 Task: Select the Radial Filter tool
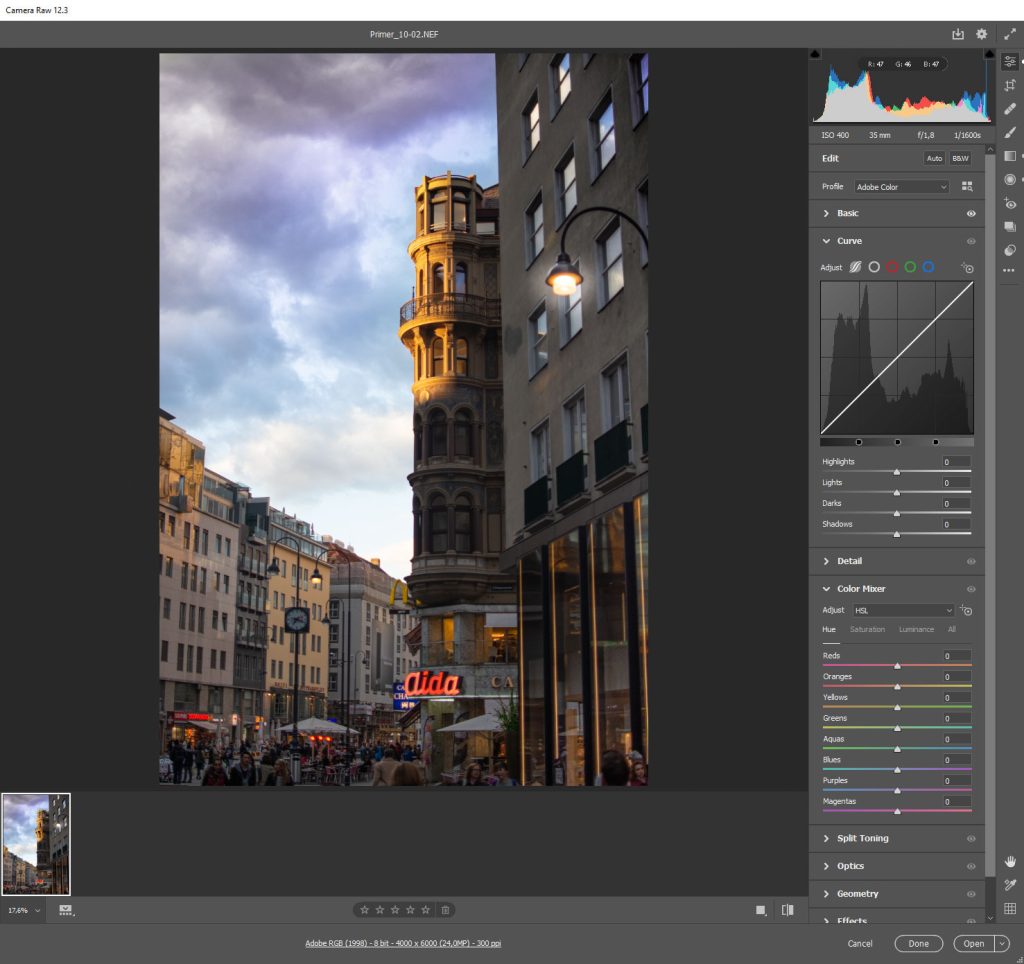pos(1010,180)
